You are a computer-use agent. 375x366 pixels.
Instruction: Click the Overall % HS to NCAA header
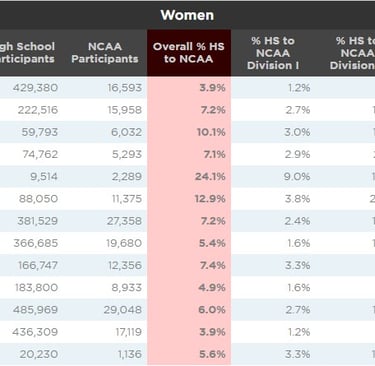[x=189, y=53]
